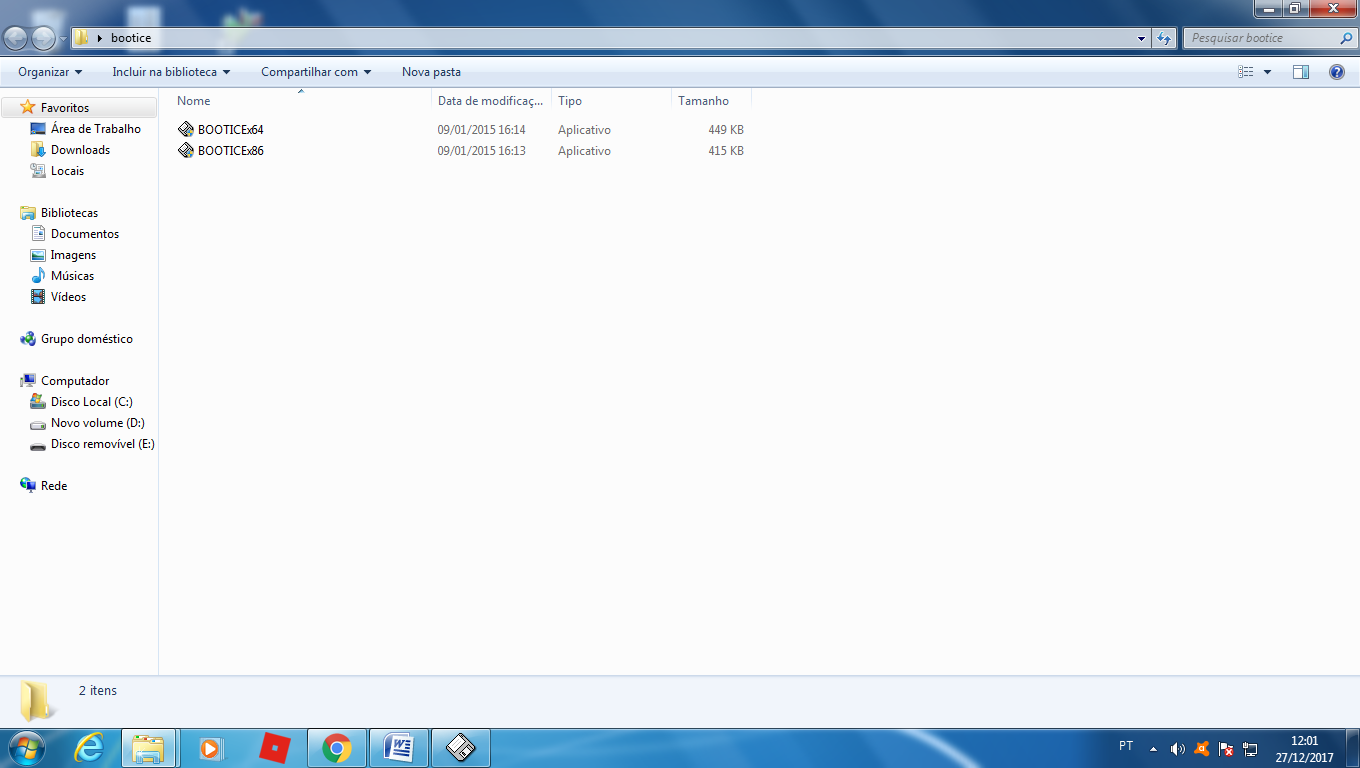Select Downloads in Favoritos sidebar
The image size is (1360, 768).
(80, 150)
